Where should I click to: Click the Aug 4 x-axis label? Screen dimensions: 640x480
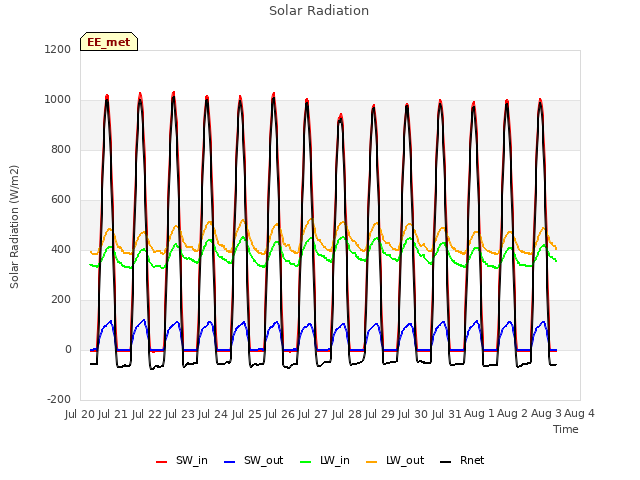pos(580,414)
